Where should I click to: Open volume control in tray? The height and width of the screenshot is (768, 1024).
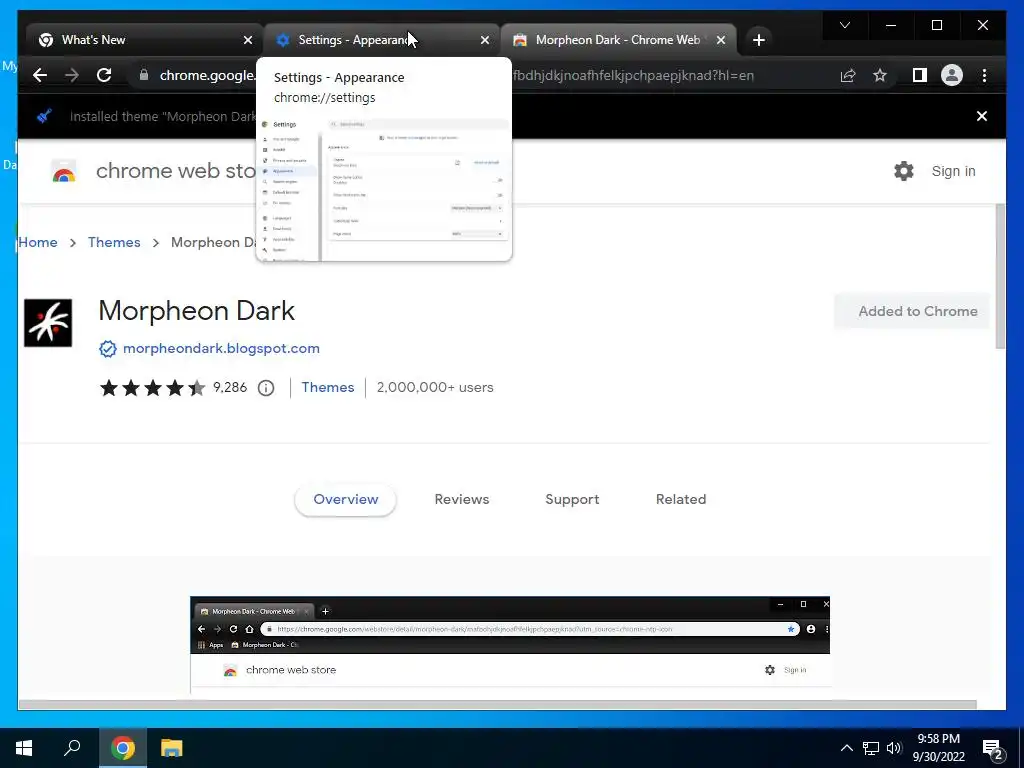[894, 748]
